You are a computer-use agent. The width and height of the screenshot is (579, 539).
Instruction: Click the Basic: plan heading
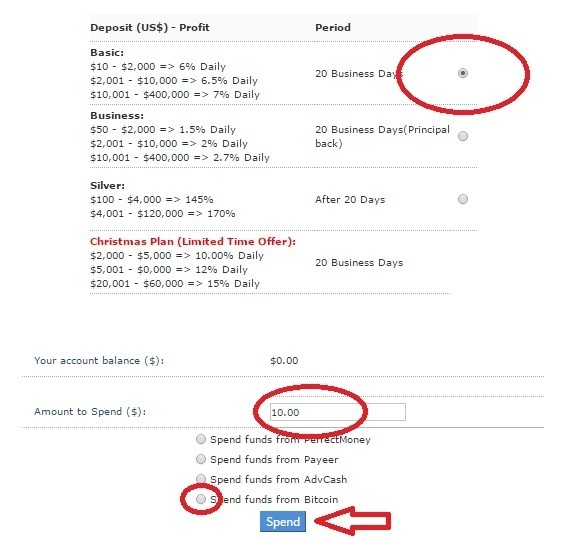pos(107,53)
